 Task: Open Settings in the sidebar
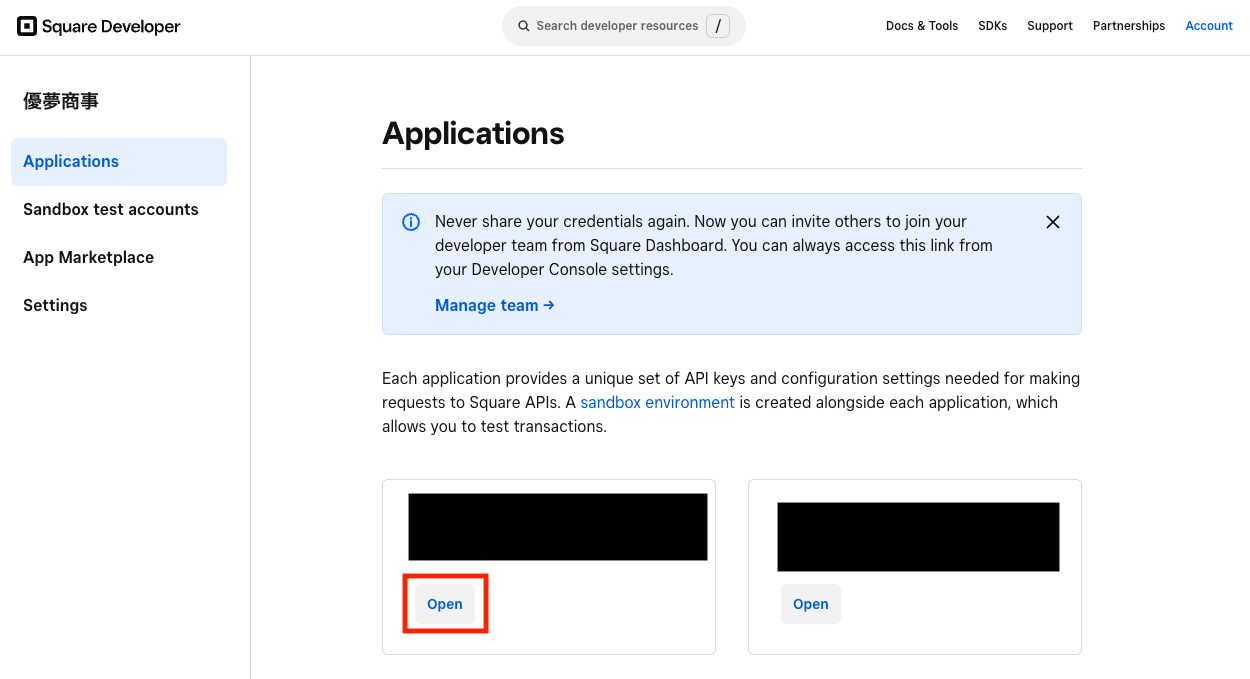click(x=55, y=306)
